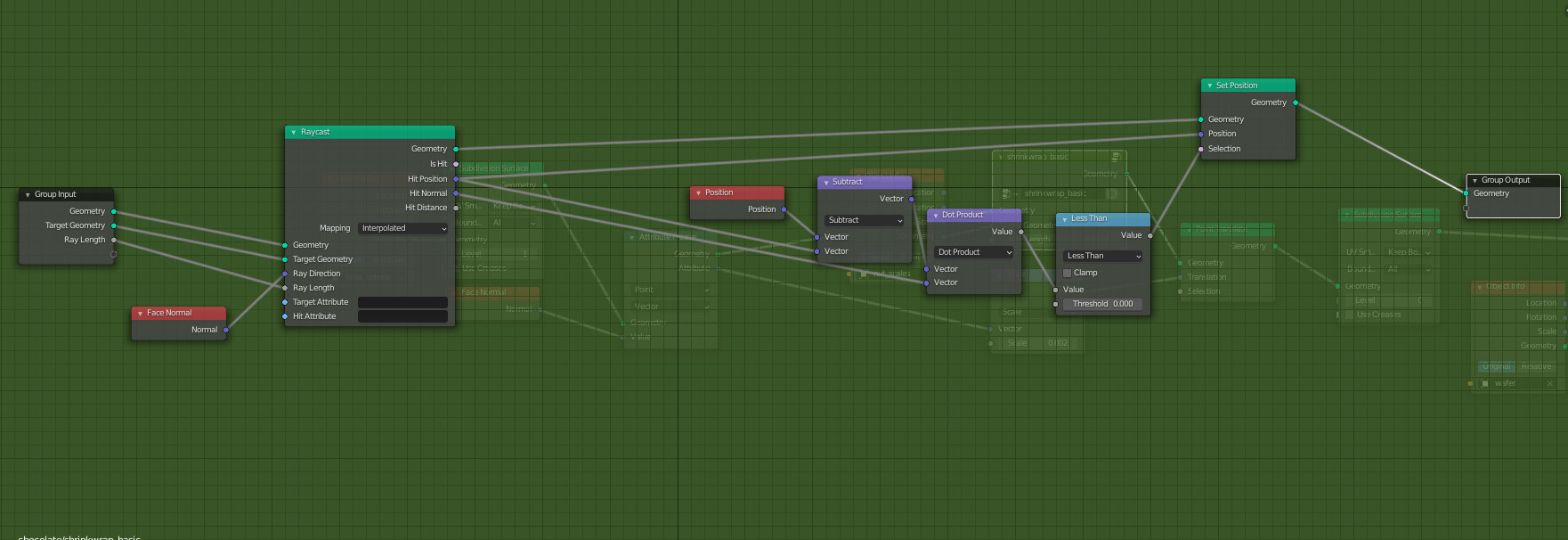Click the Subtract node's Vector output socket
The image size is (1568, 540).
click(912, 199)
